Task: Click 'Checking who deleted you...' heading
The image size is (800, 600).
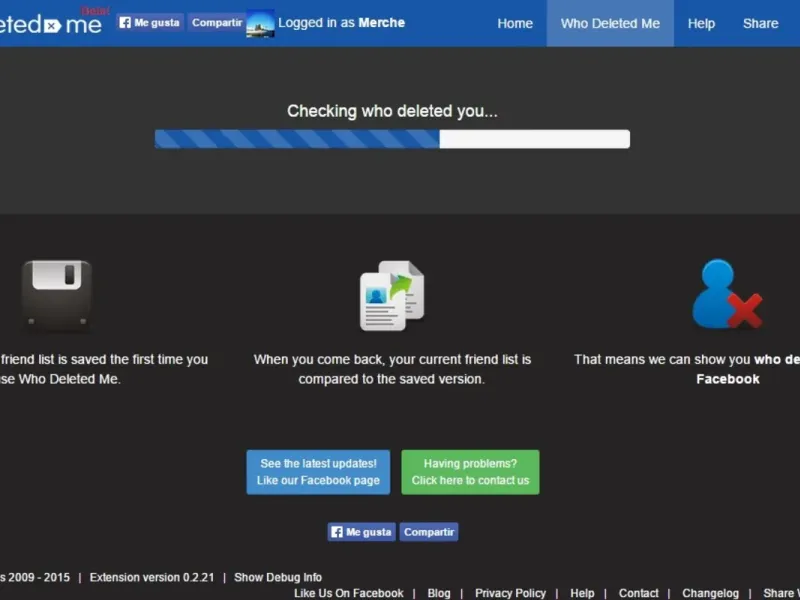Action: [392, 111]
